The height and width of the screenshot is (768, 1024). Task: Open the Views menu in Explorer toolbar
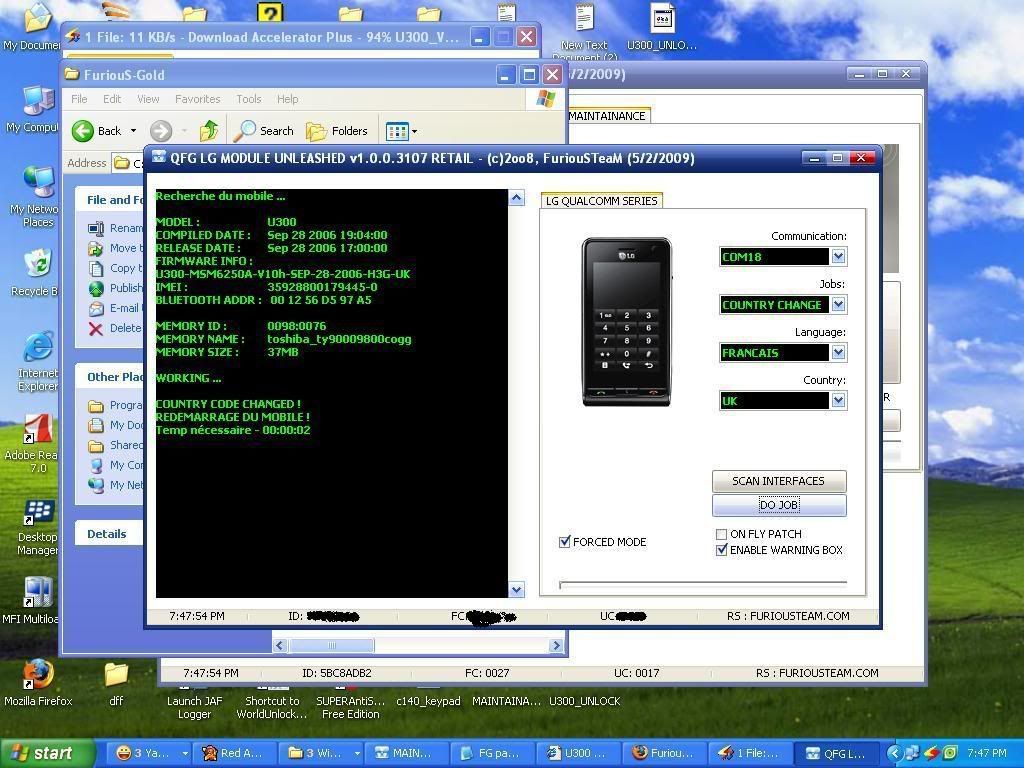pyautogui.click(x=401, y=131)
